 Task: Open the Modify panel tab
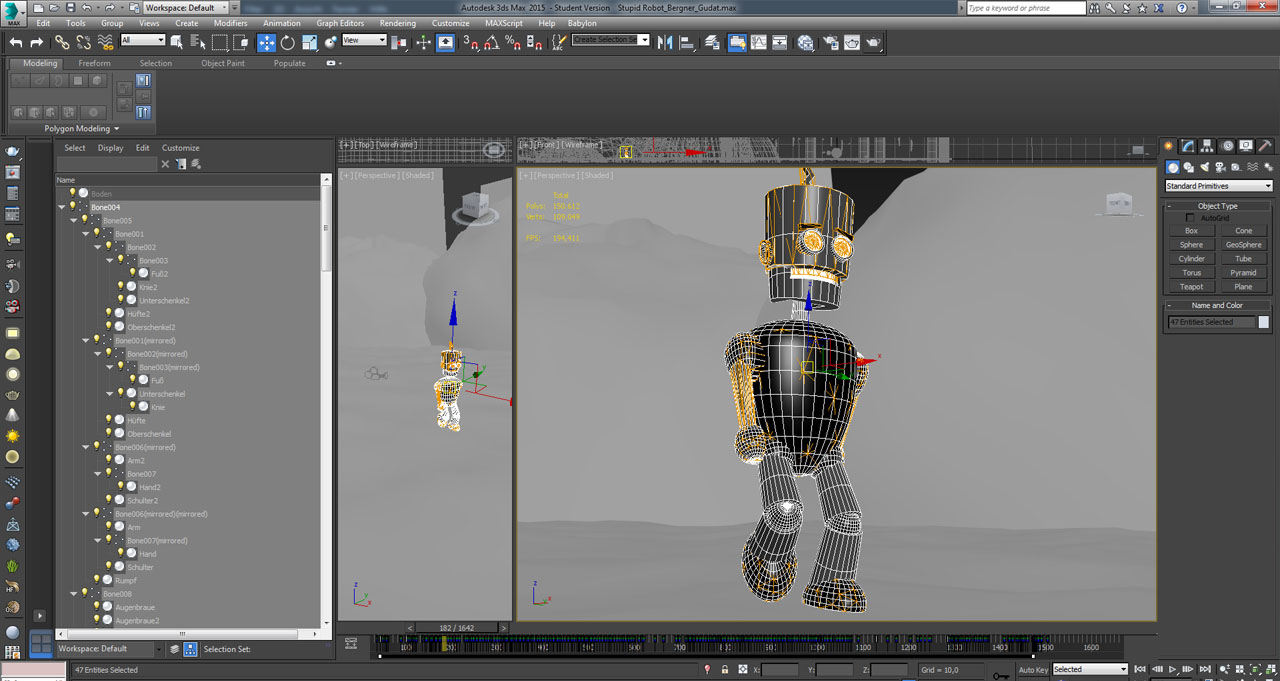1187,146
